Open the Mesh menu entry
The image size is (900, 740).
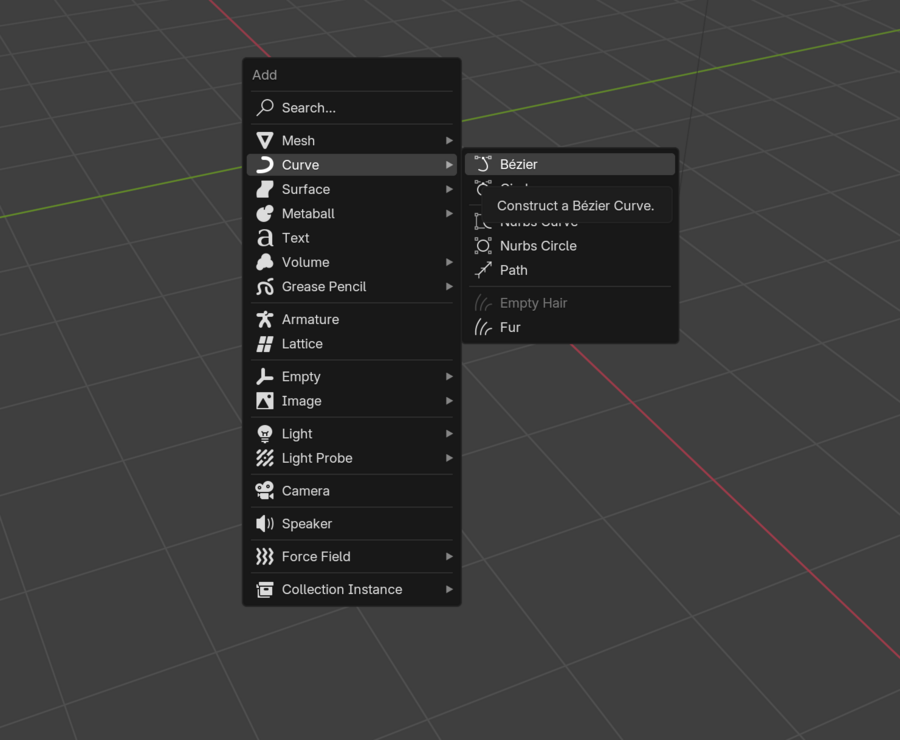pyautogui.click(x=352, y=141)
